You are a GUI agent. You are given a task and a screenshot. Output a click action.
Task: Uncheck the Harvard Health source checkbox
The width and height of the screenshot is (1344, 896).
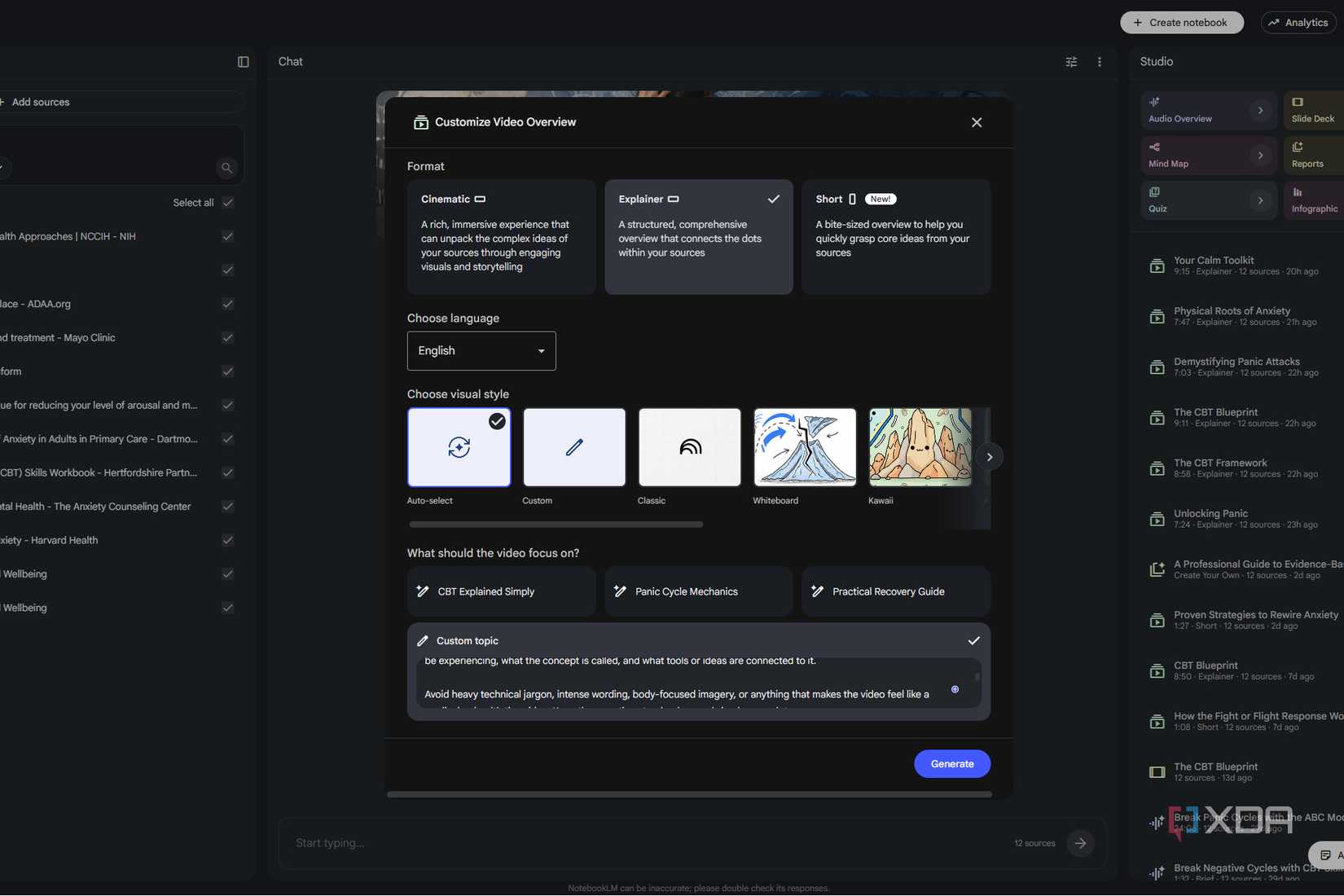point(228,540)
